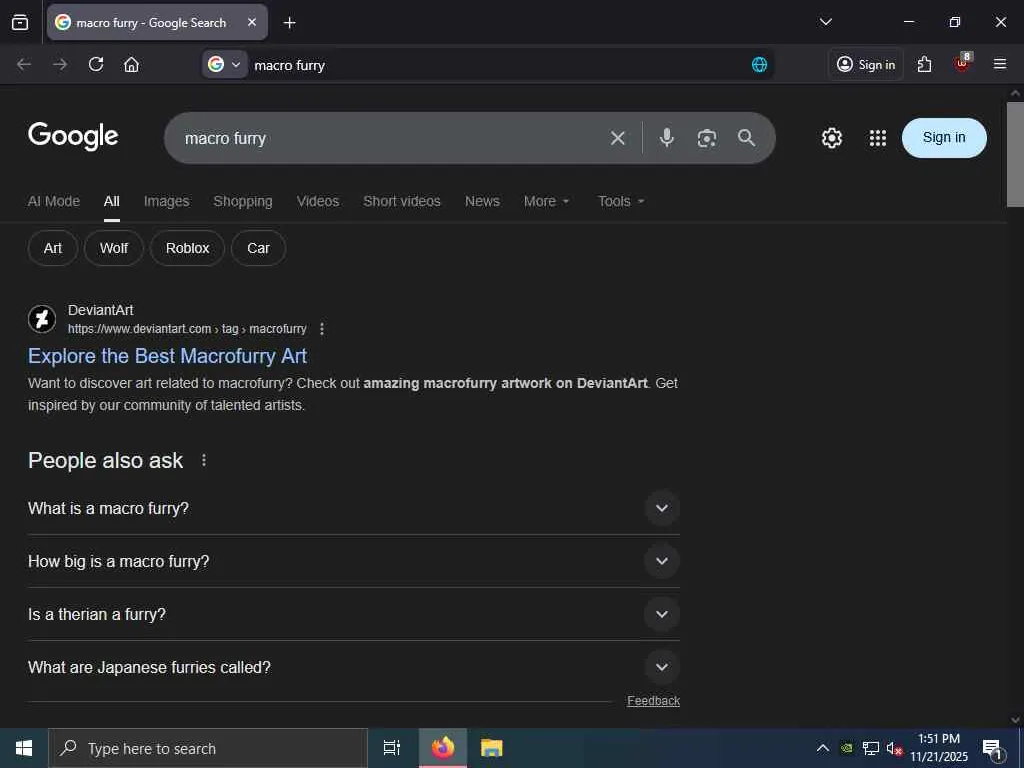Open Google quick settings gear

pyautogui.click(x=831, y=138)
